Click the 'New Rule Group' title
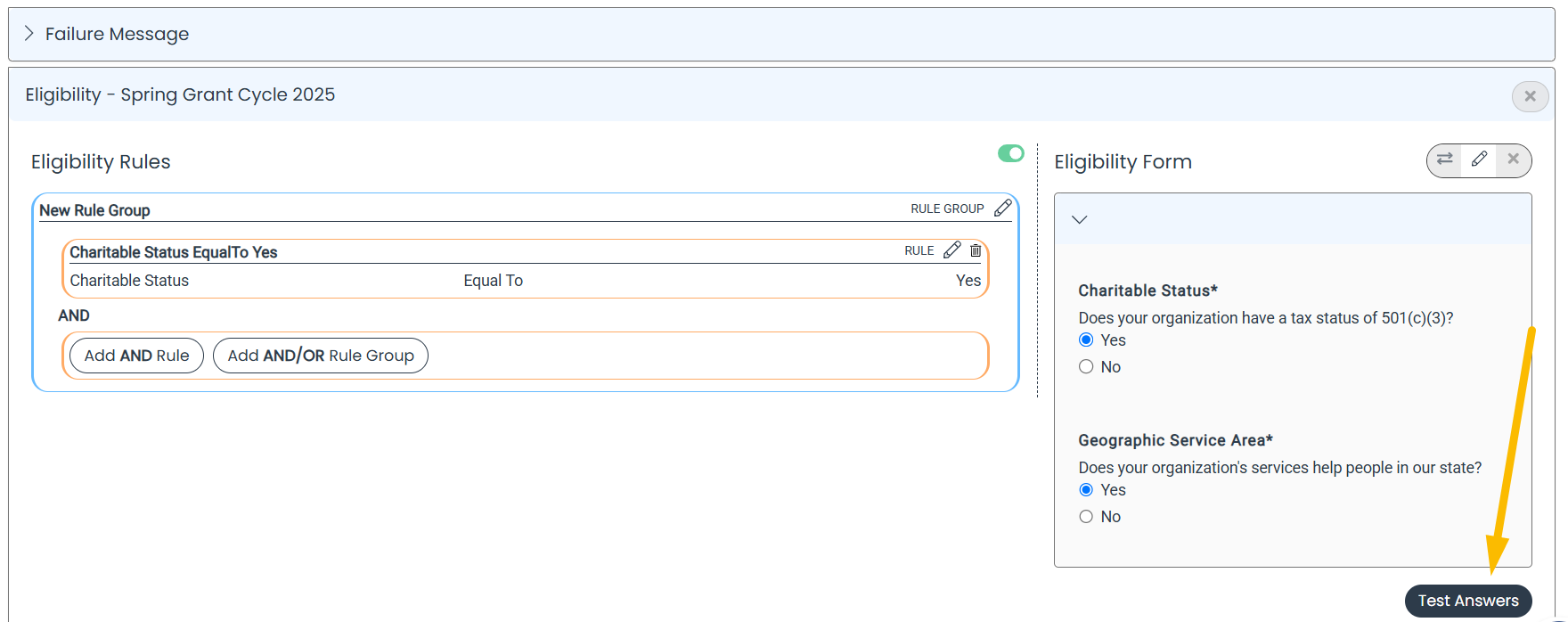 pyautogui.click(x=94, y=210)
